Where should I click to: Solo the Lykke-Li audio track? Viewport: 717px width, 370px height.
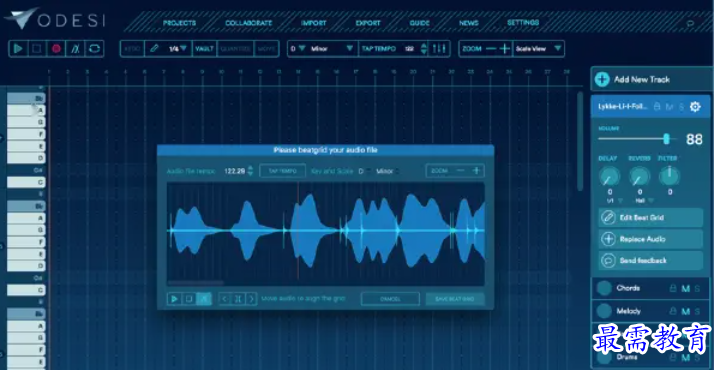click(x=681, y=107)
